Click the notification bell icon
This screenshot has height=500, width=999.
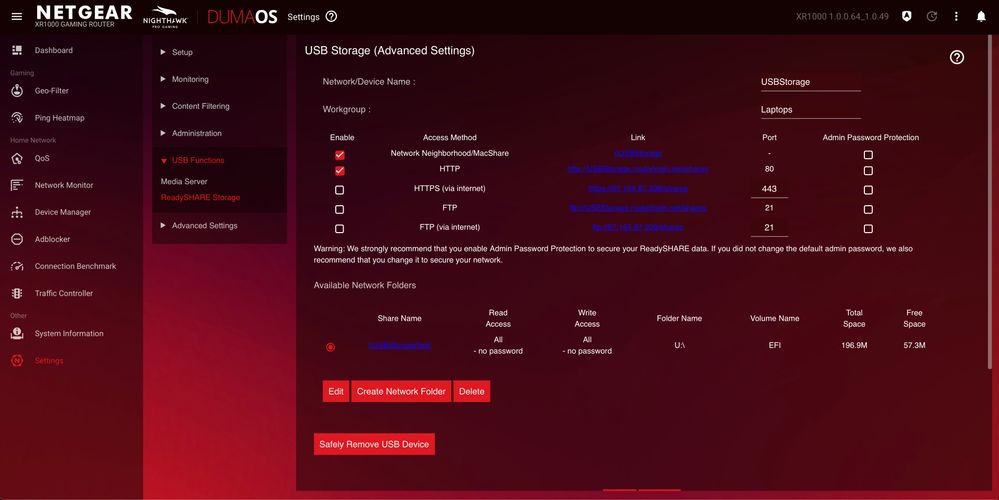click(x=980, y=17)
